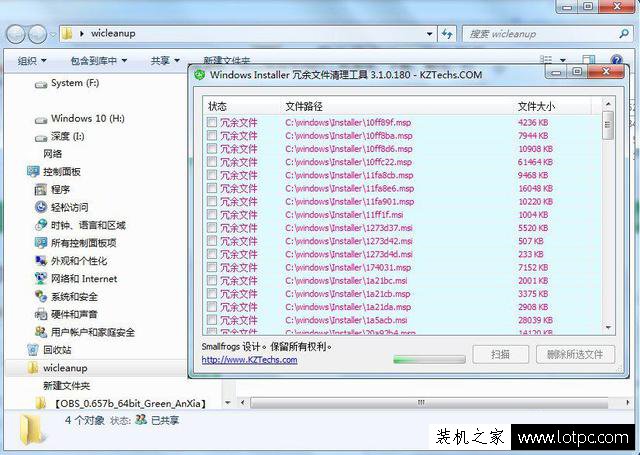The image size is (640, 455).
Task: Enable the checkbox for 11fa8cb.msp
Action: [211, 175]
